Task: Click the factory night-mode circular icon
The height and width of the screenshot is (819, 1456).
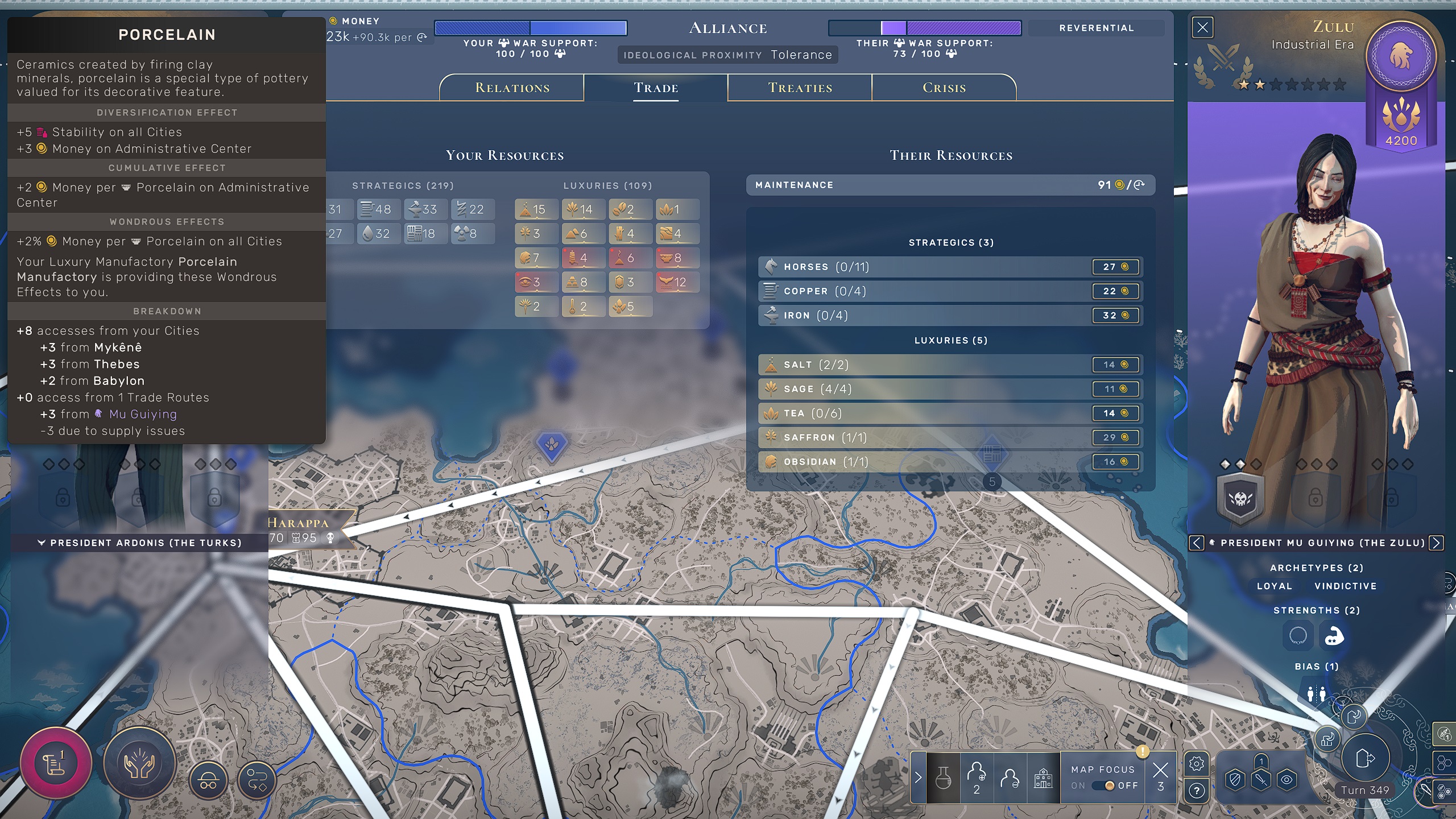Action: click(x=1327, y=739)
